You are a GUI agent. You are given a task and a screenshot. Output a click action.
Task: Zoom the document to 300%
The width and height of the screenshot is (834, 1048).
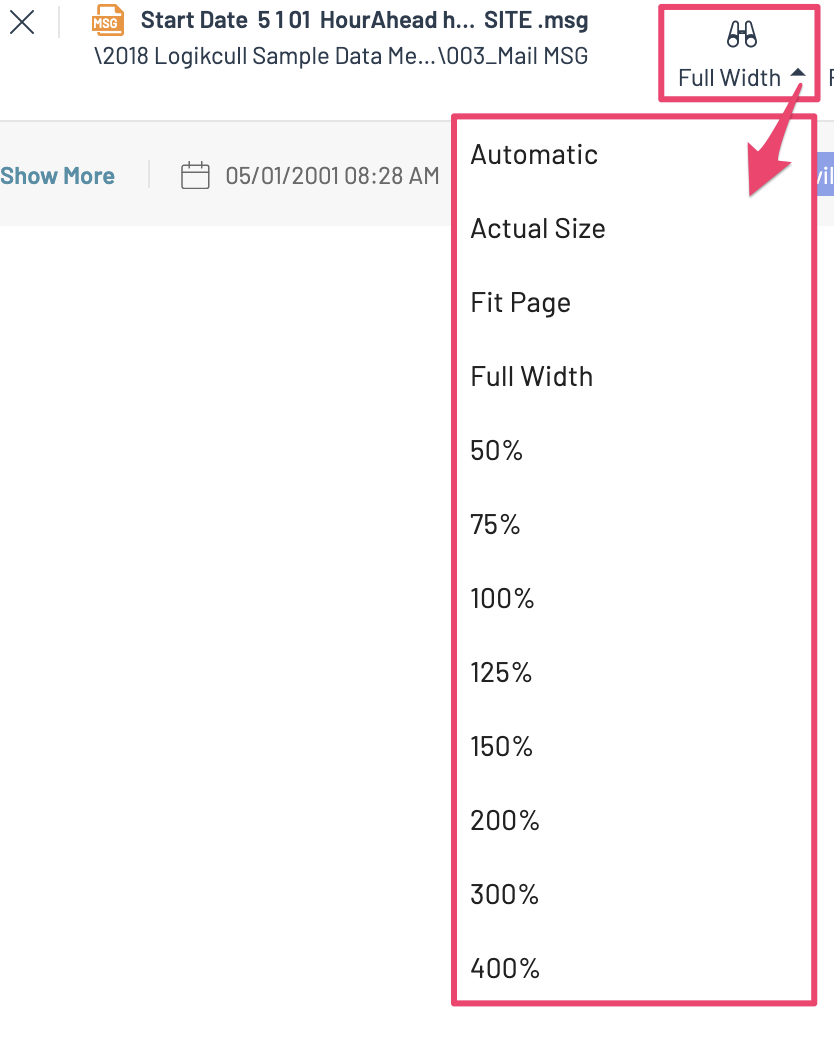[504, 894]
